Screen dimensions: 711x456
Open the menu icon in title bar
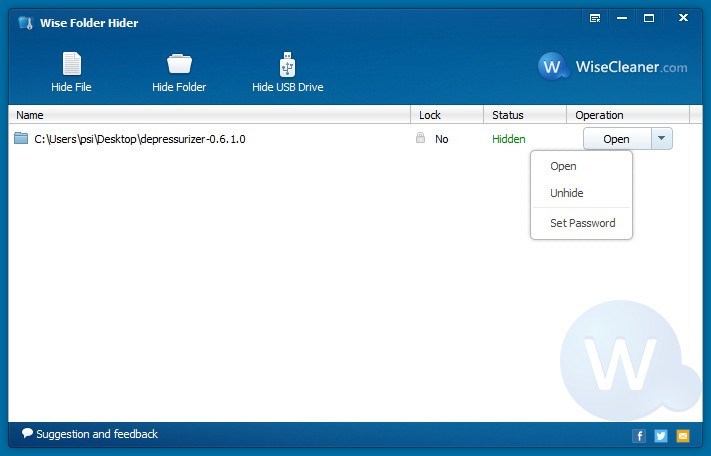pyautogui.click(x=595, y=18)
